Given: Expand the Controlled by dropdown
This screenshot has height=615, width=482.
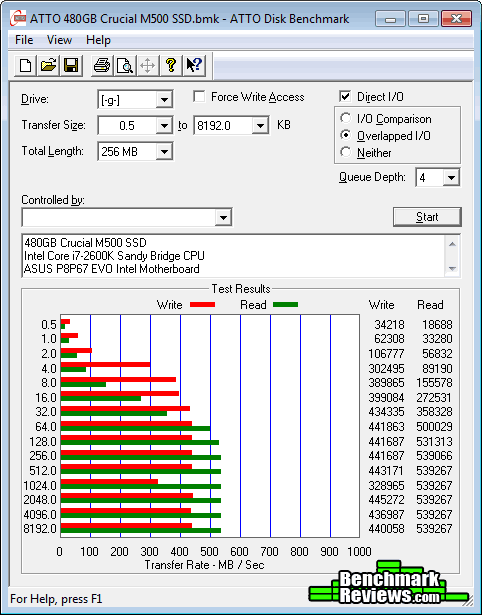Looking at the screenshot, I should [x=223, y=217].
